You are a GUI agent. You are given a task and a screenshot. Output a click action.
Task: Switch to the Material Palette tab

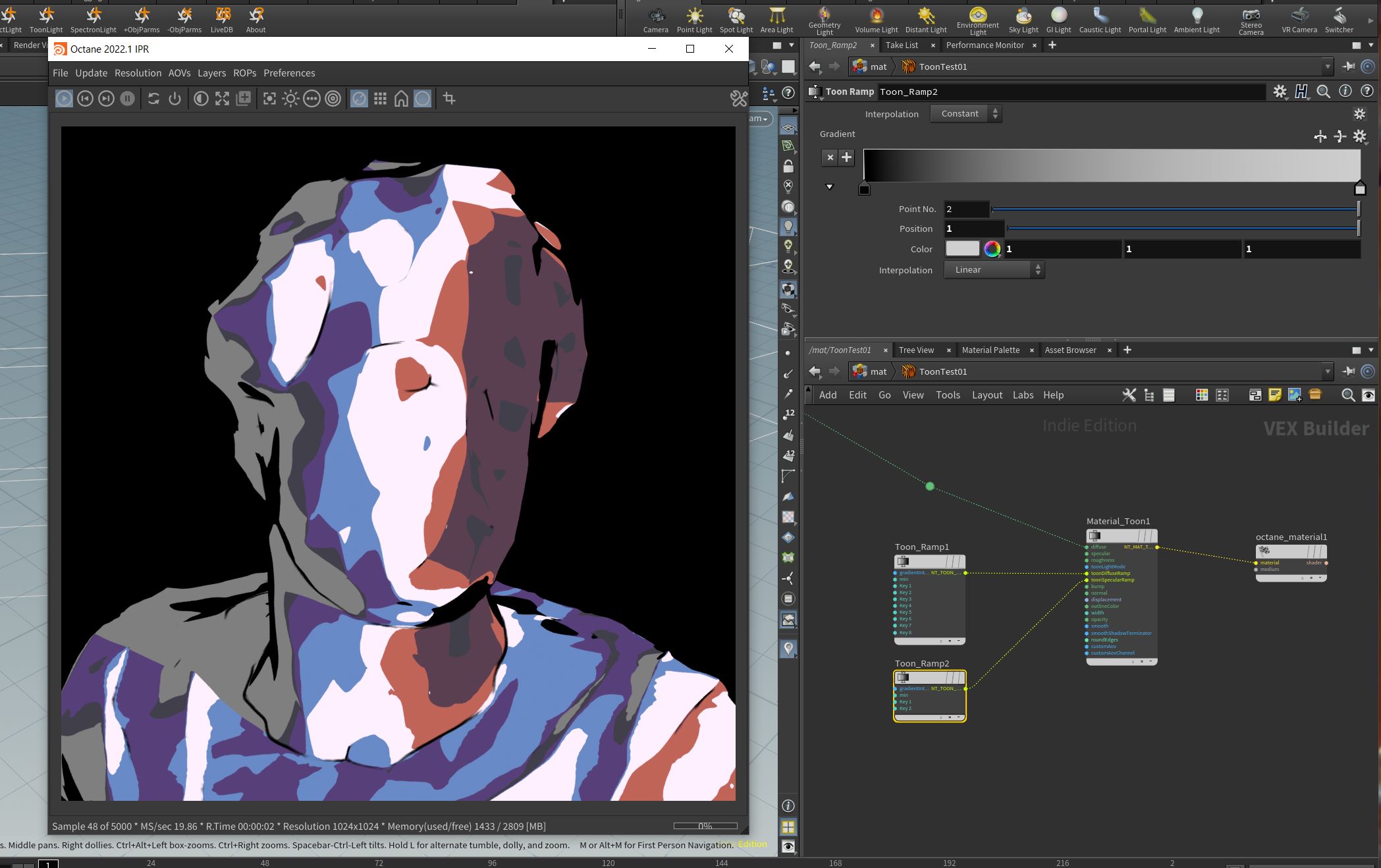(x=990, y=350)
